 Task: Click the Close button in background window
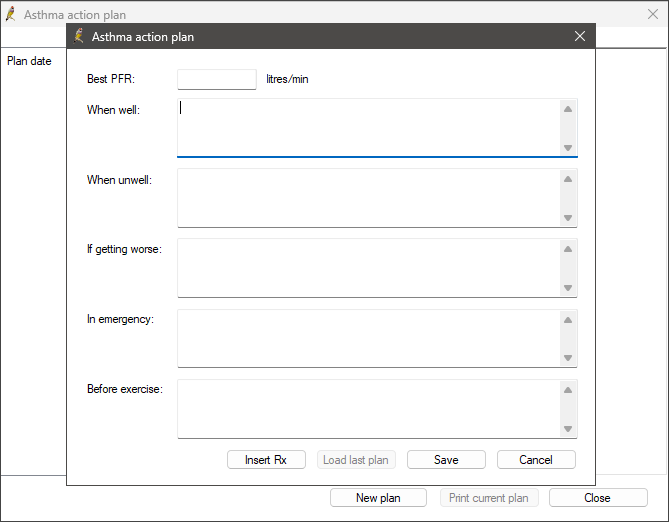point(598,498)
